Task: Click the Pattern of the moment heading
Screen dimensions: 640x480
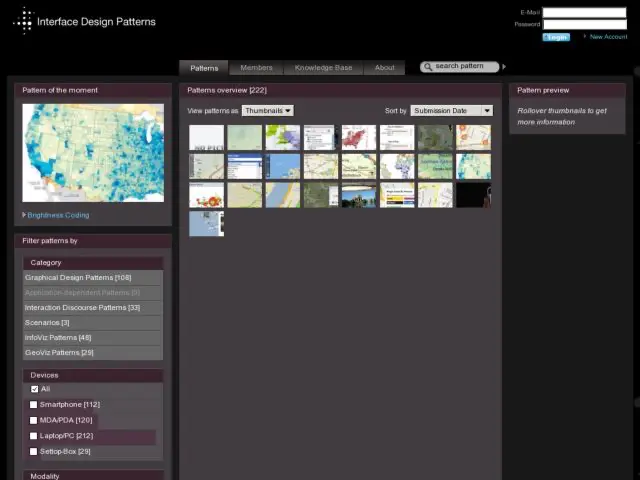Action: pos(60,90)
